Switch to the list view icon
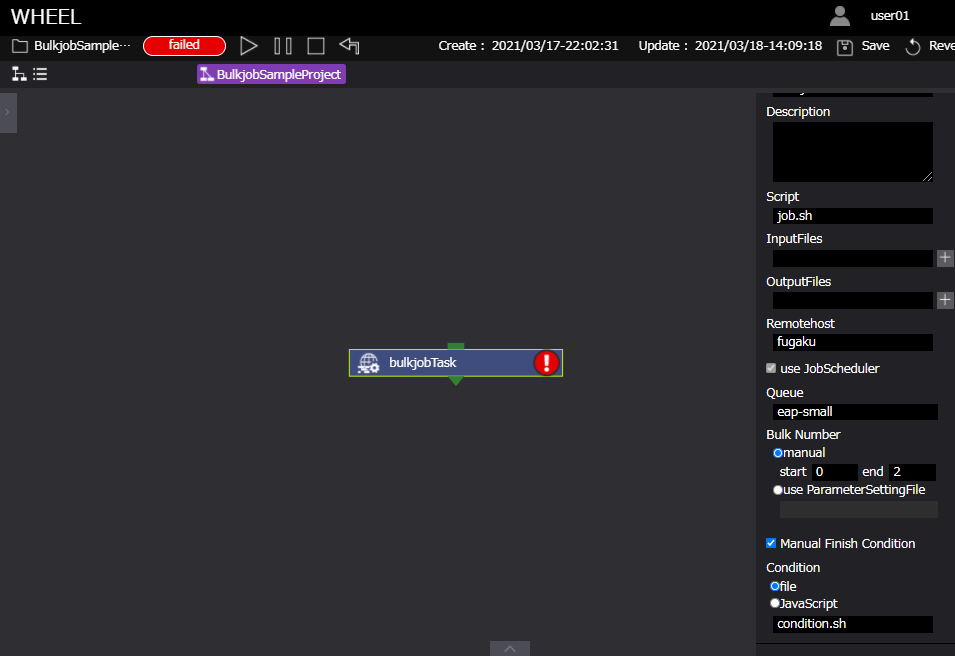Image resolution: width=955 pixels, height=656 pixels. 40,74
